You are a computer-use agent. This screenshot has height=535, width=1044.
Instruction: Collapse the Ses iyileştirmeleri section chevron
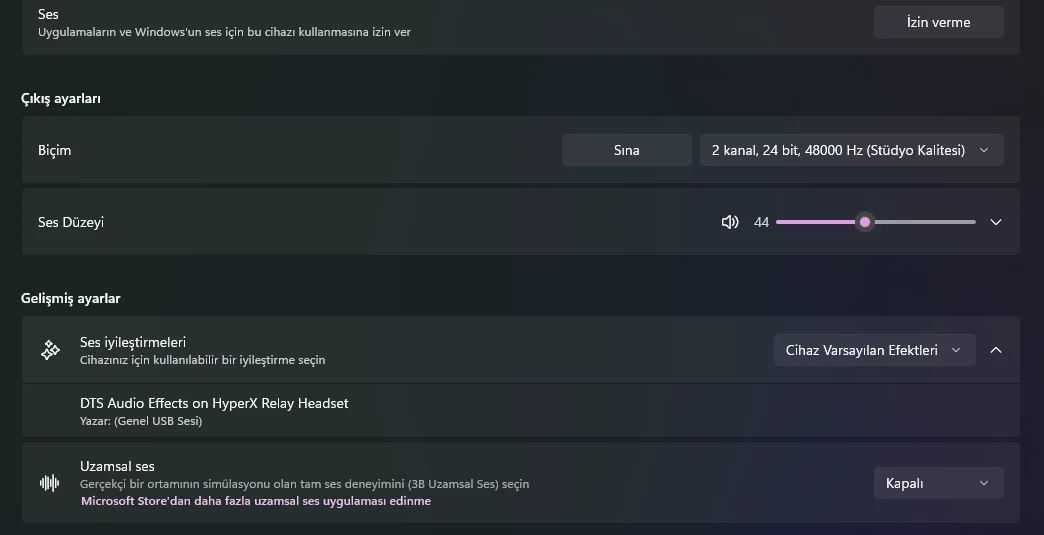click(x=996, y=350)
